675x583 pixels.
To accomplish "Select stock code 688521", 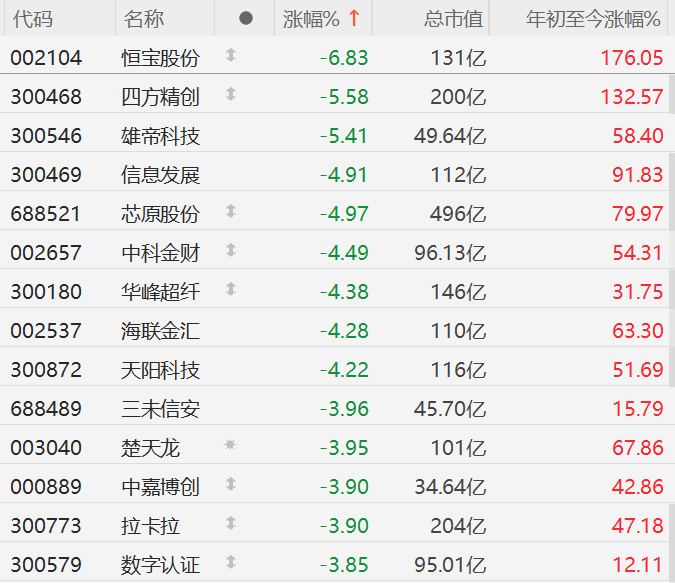I will pos(46,214).
